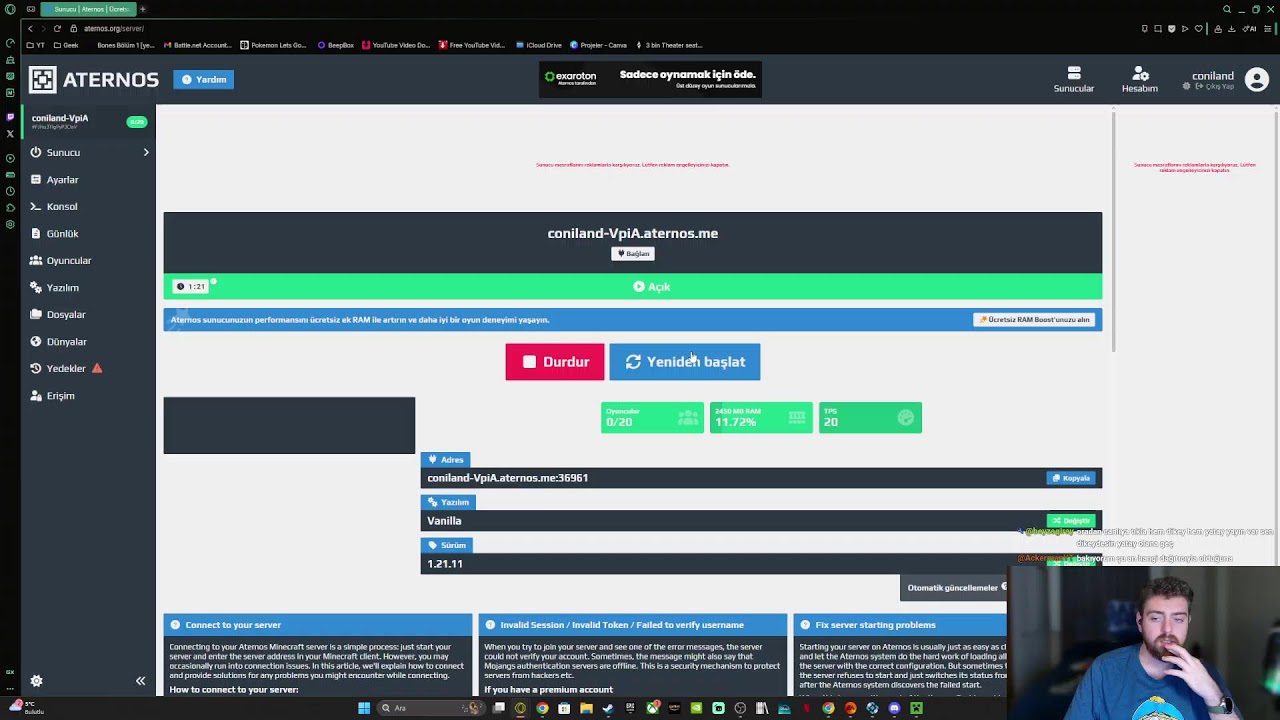This screenshot has width=1280, height=720.
Task: Open Xbox app from the taskbar
Action: pos(652,708)
